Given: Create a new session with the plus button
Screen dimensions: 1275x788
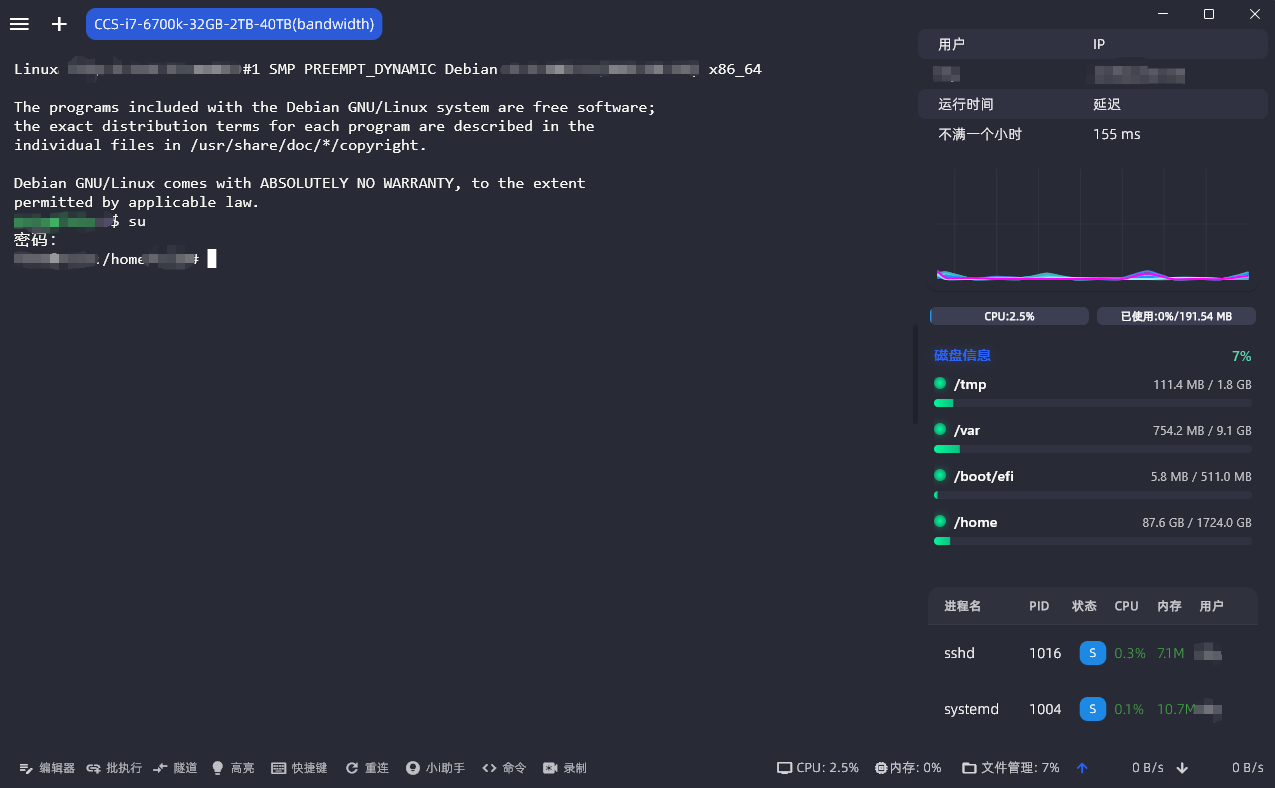Looking at the screenshot, I should (58, 23).
